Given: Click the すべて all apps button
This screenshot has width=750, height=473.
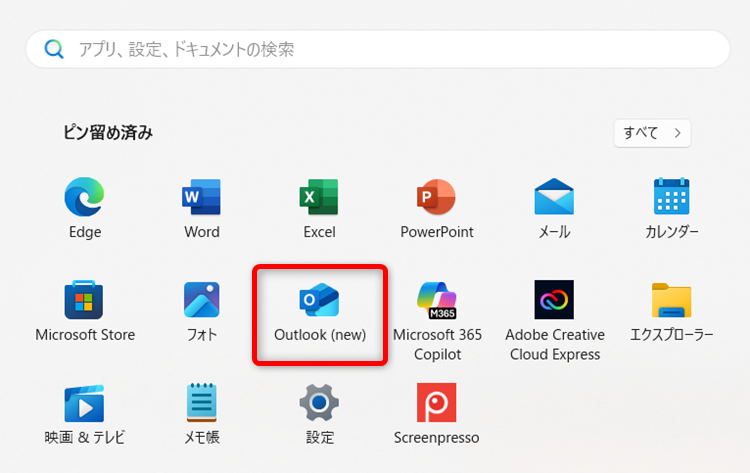Looking at the screenshot, I should pyautogui.click(x=652, y=133).
